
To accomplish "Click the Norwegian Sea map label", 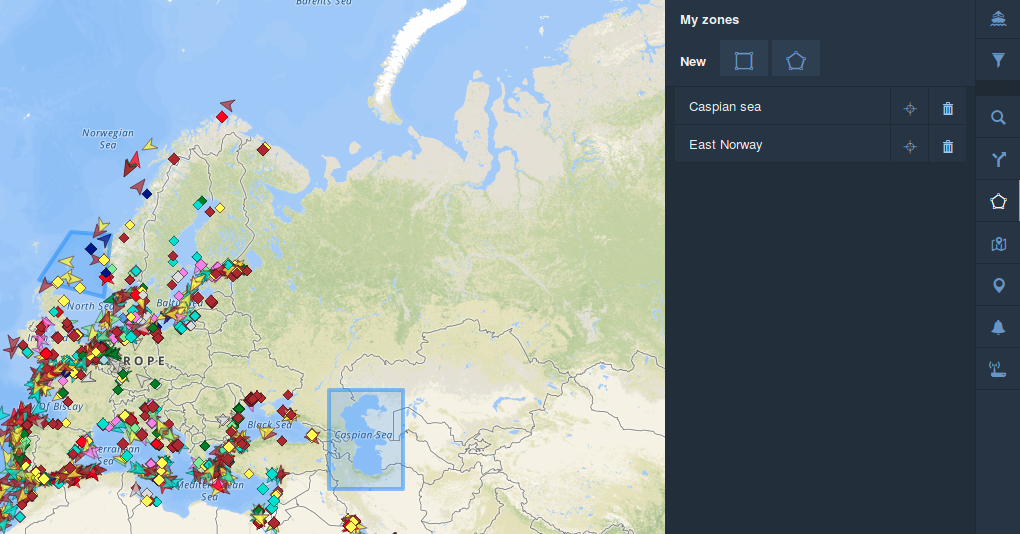I will [x=108, y=139].
